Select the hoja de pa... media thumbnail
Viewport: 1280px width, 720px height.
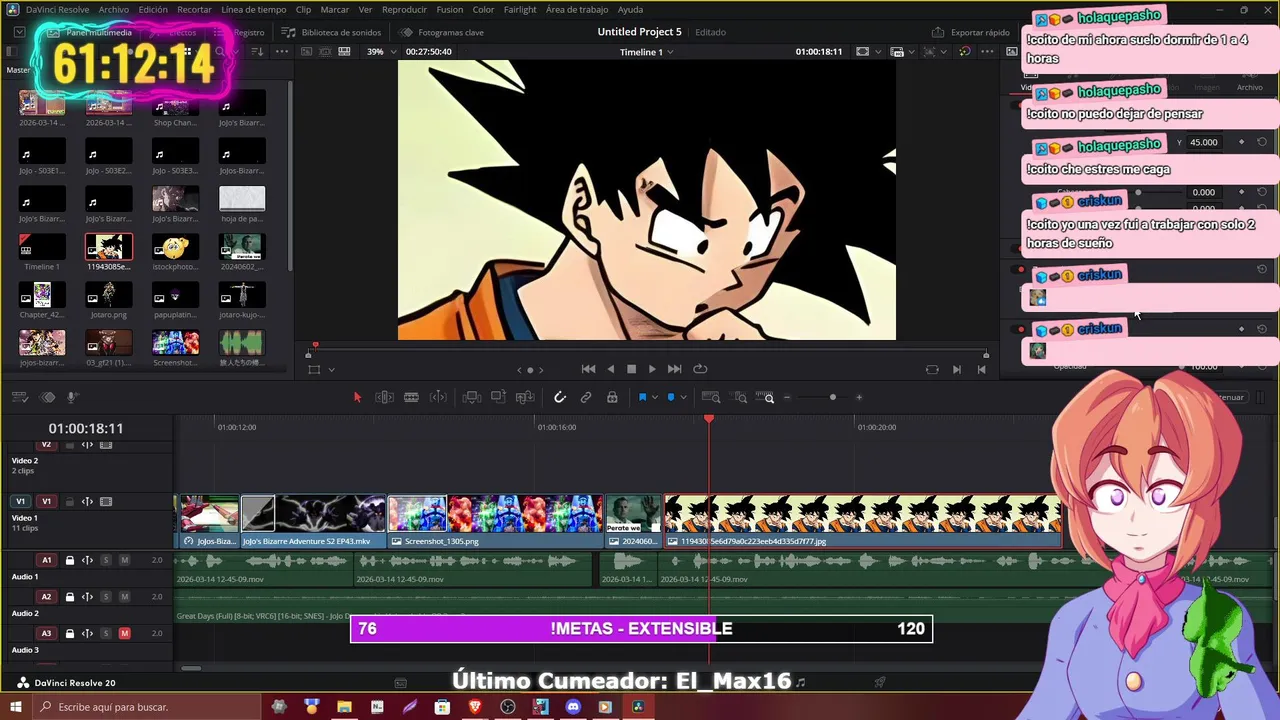pos(242,199)
